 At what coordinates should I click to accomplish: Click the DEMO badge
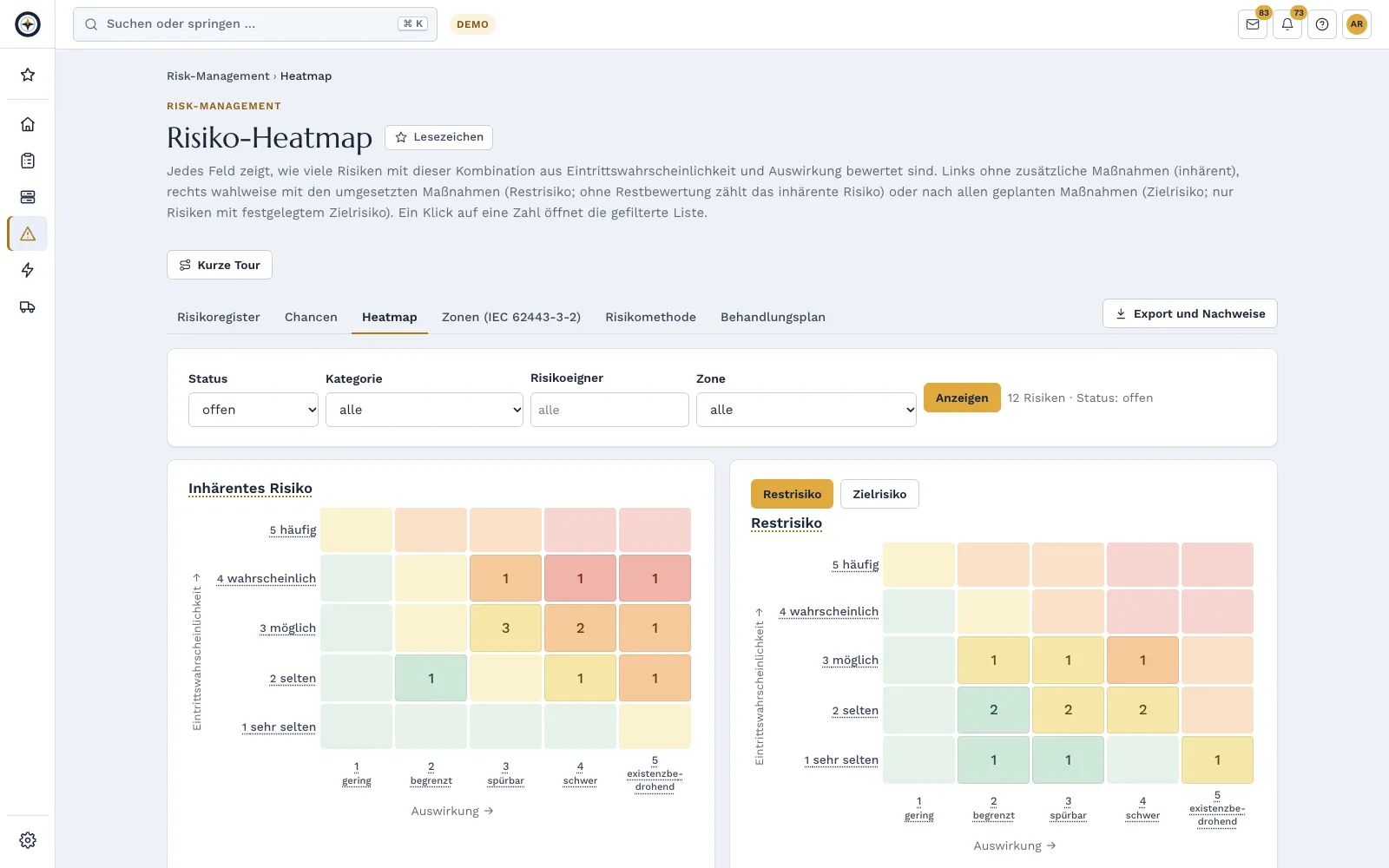[472, 24]
